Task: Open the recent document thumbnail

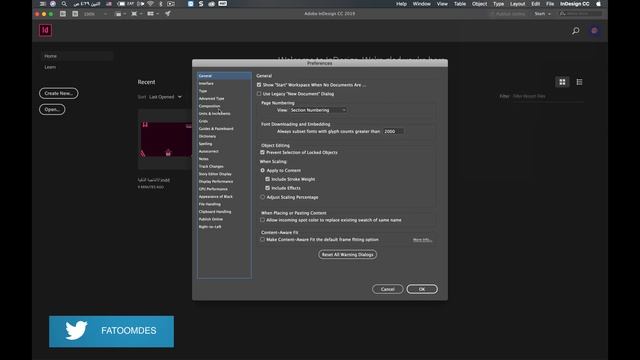Action: click(x=165, y=139)
